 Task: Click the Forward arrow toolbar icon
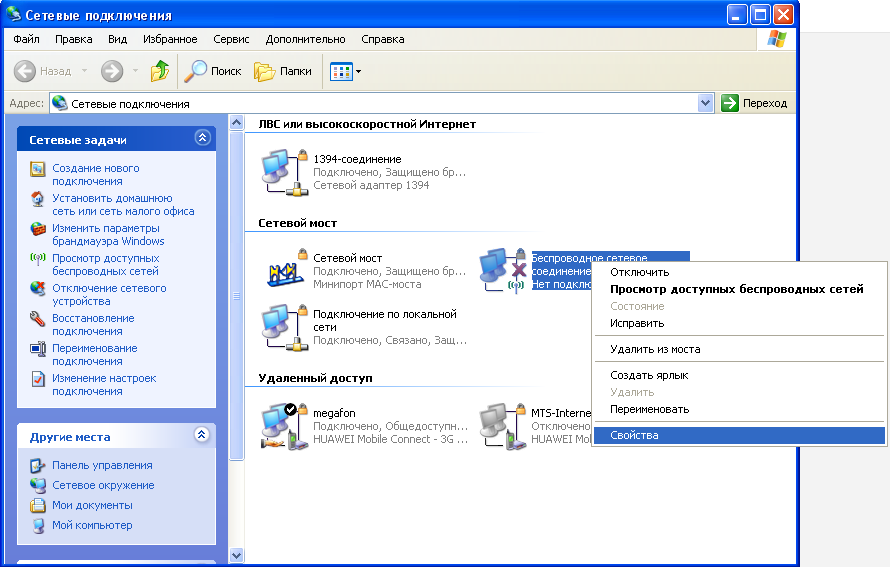112,71
